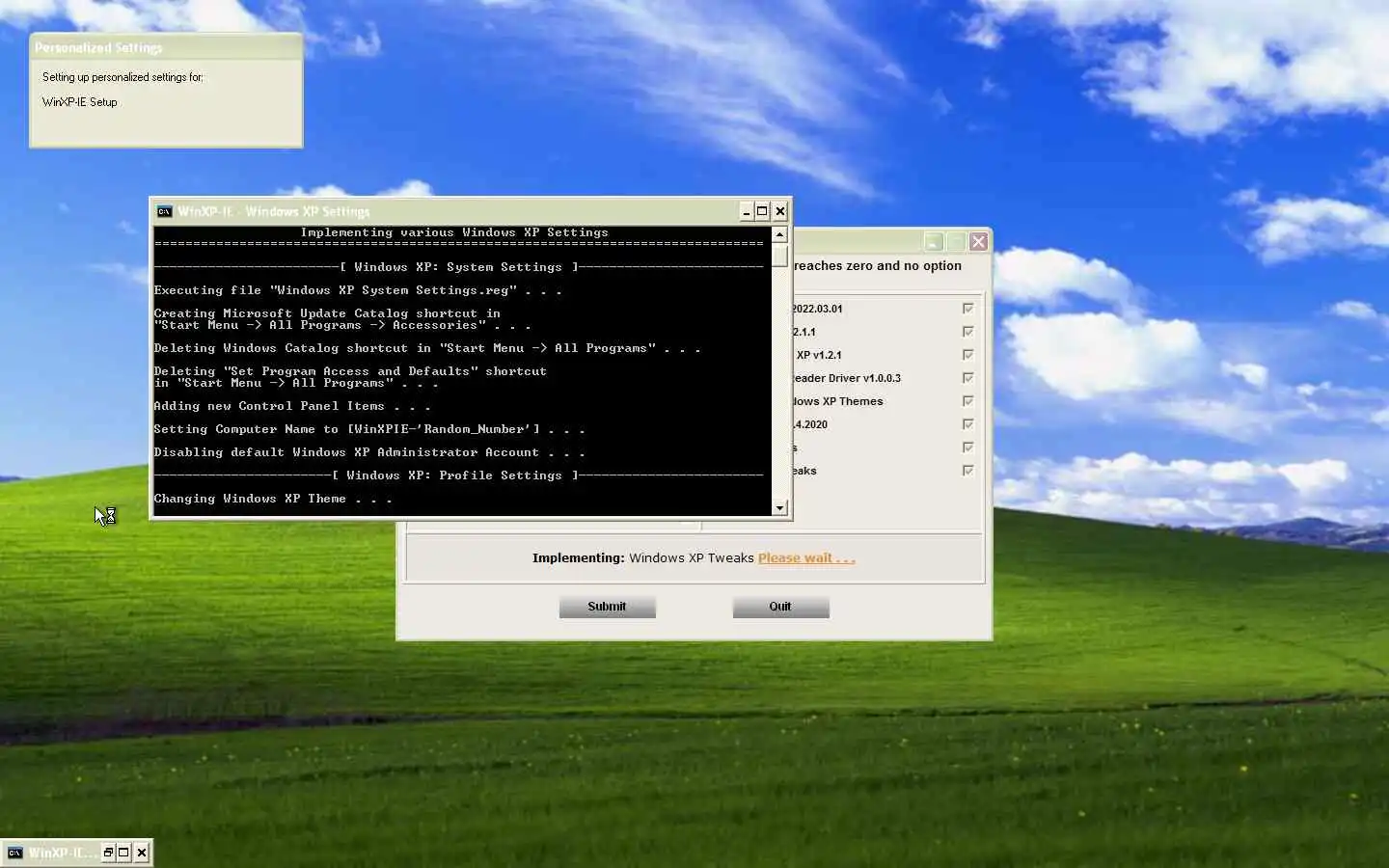
Task: Maximize the minimized WinXP-IE window at the bottom-left
Action: pos(123,853)
